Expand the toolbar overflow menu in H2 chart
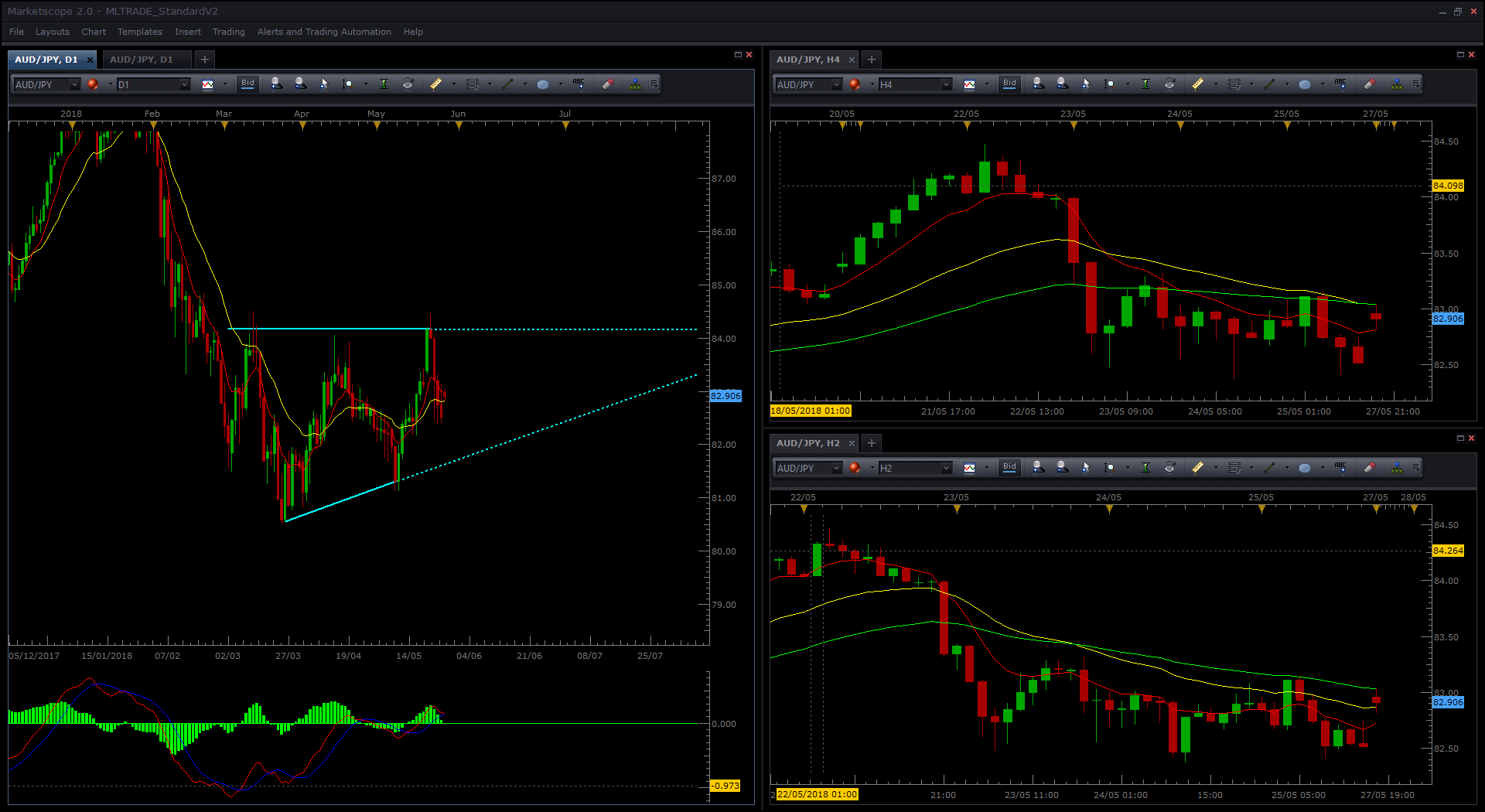This screenshot has width=1485, height=812. pos(1416,468)
